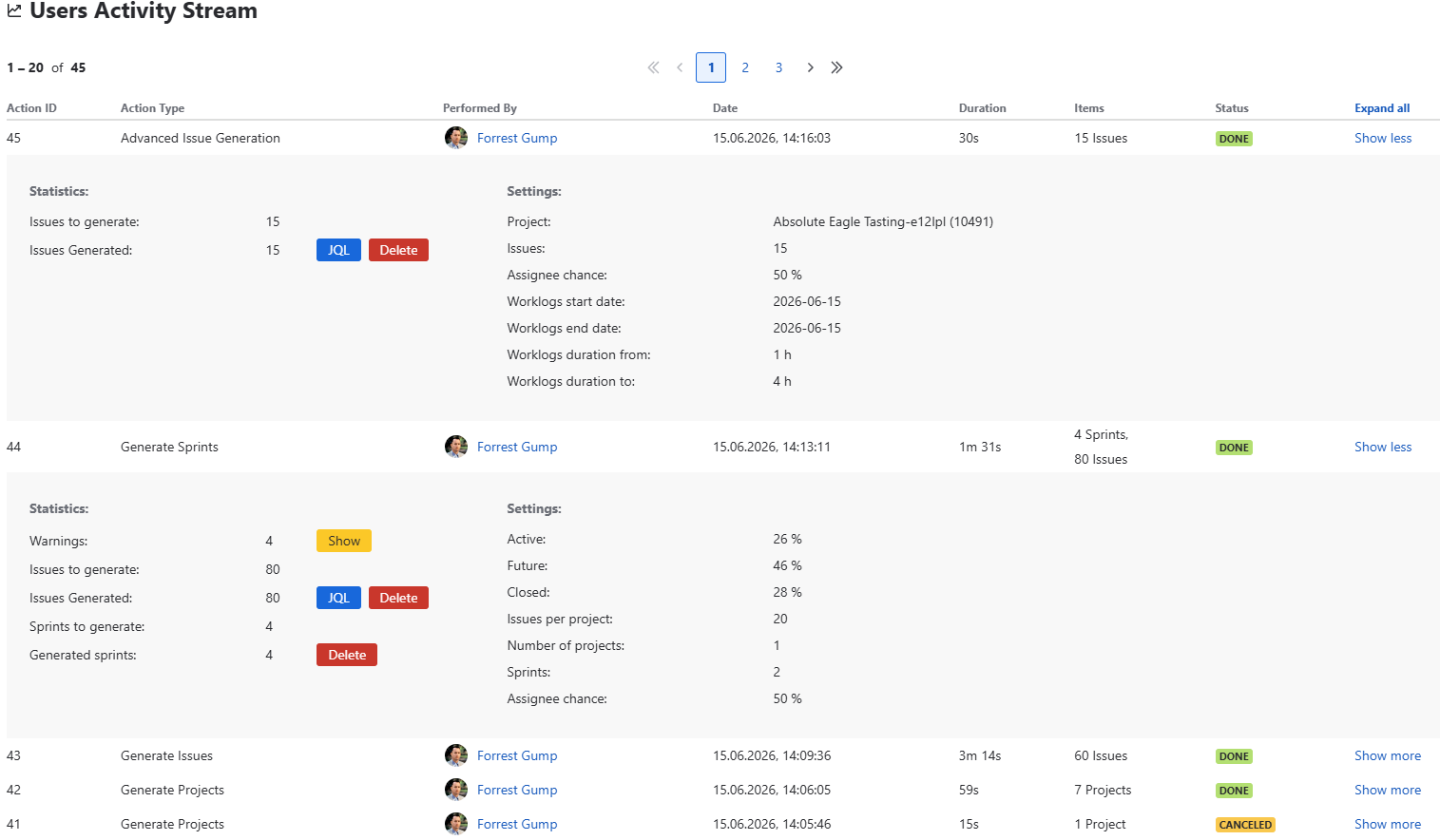Click the Users Activity Stream heading

(144, 11)
